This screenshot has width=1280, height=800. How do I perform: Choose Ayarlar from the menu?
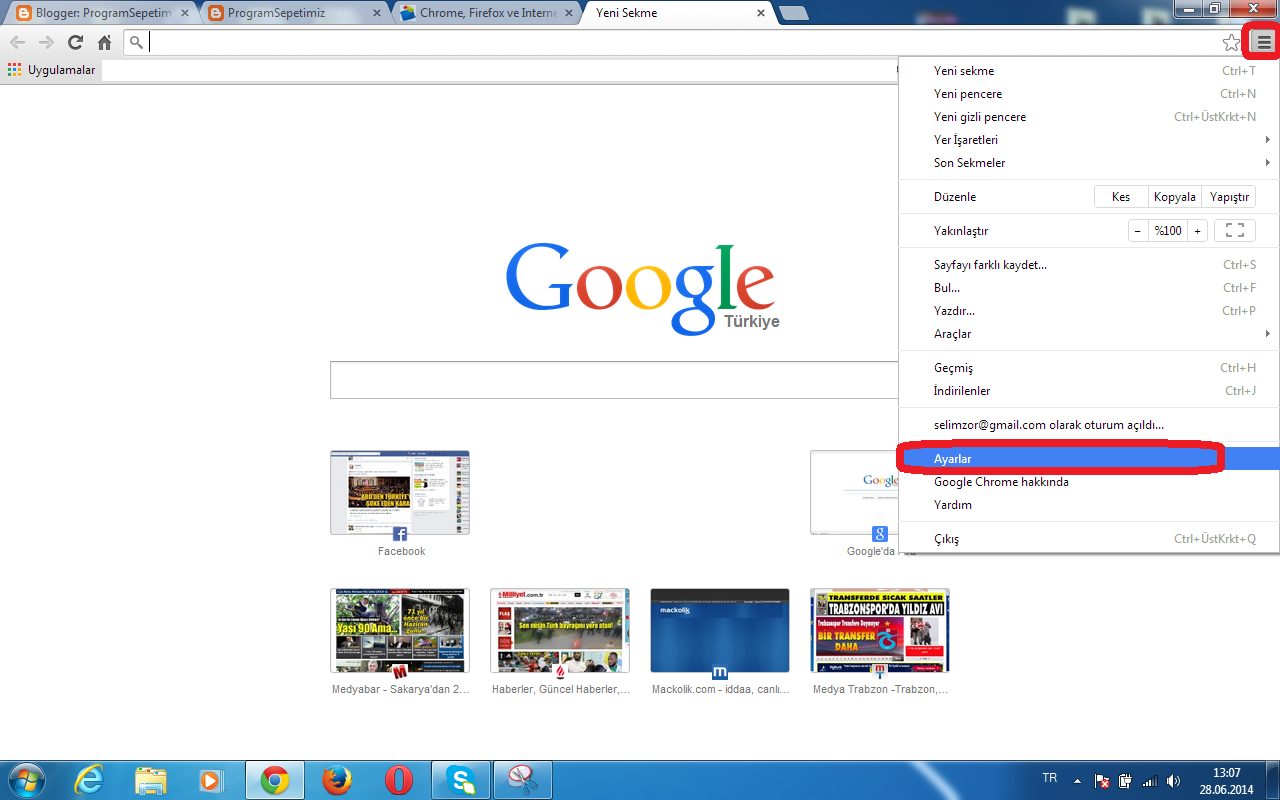pos(1089,459)
